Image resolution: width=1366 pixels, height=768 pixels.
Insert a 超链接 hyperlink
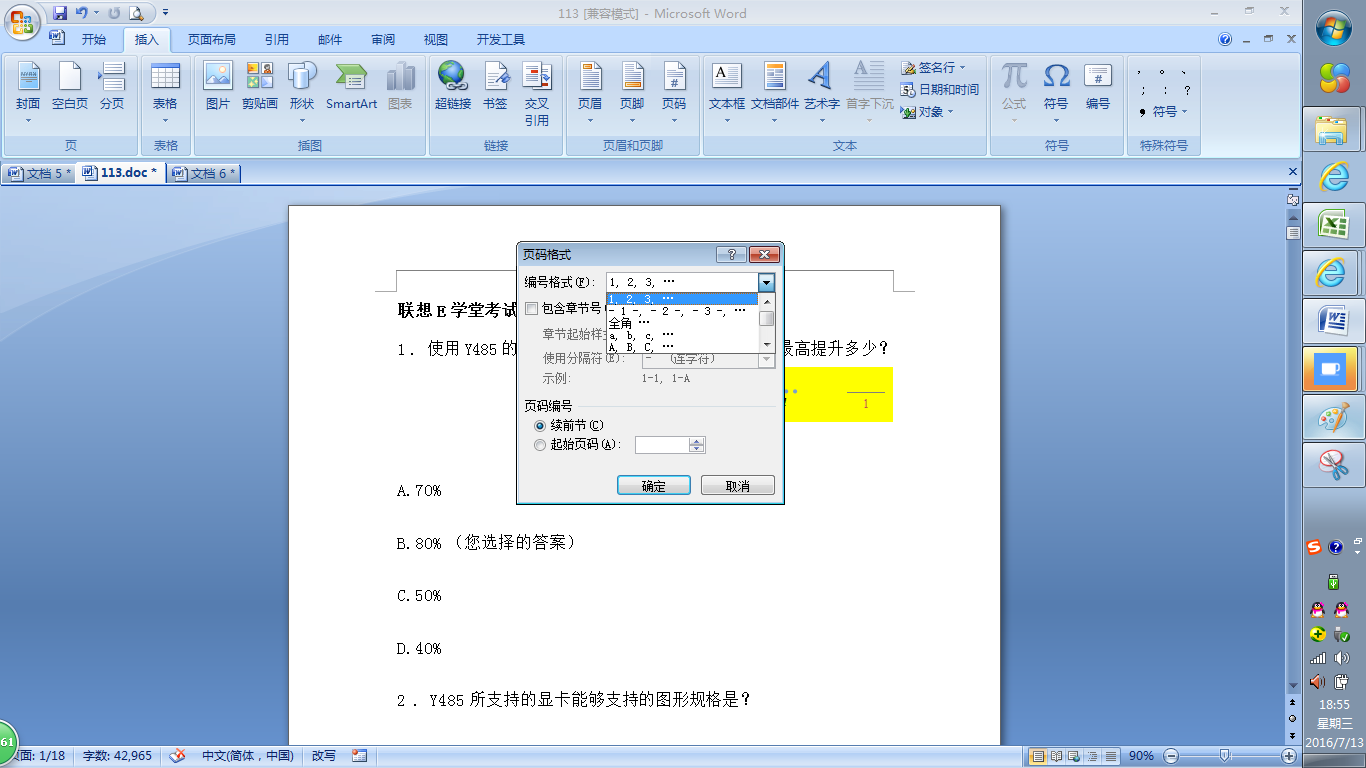(452, 85)
